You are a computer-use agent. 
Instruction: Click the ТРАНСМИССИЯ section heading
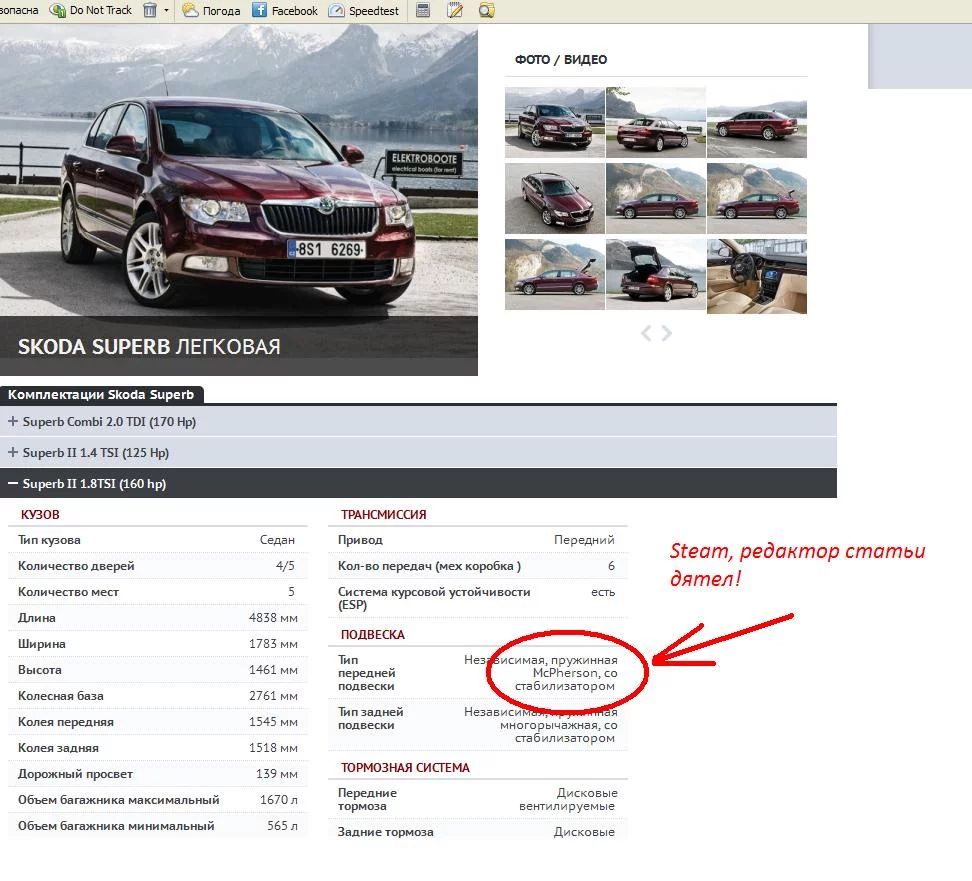pos(384,515)
